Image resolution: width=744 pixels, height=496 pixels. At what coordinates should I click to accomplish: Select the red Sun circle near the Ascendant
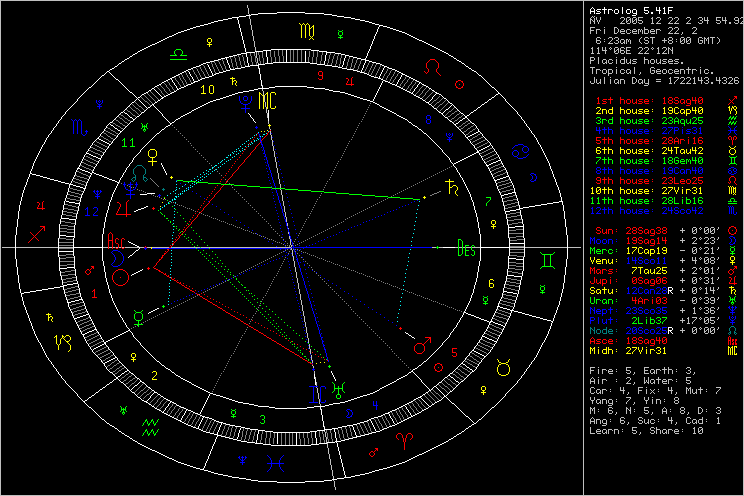coord(120,278)
